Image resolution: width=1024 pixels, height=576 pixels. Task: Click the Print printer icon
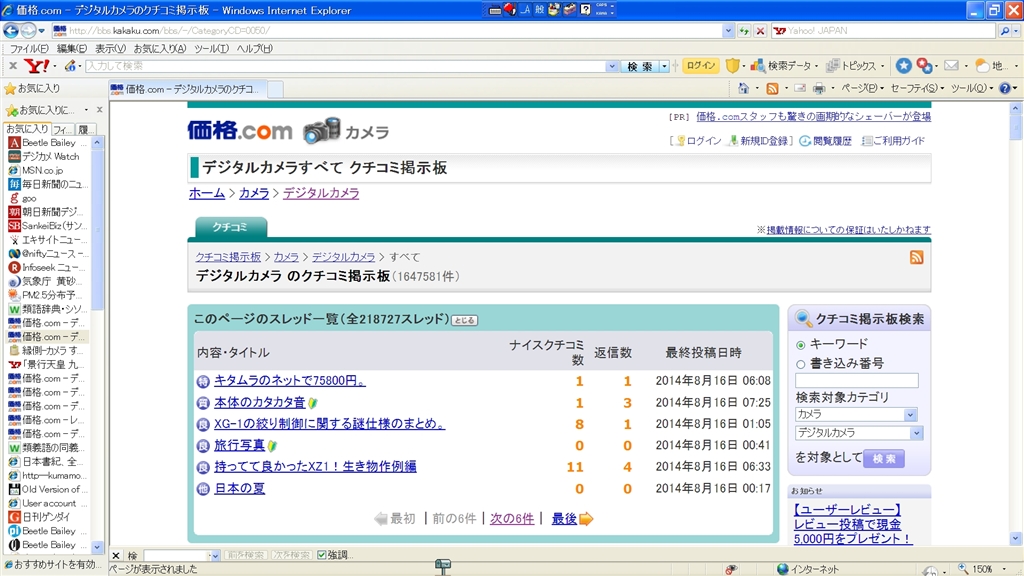tap(818, 88)
